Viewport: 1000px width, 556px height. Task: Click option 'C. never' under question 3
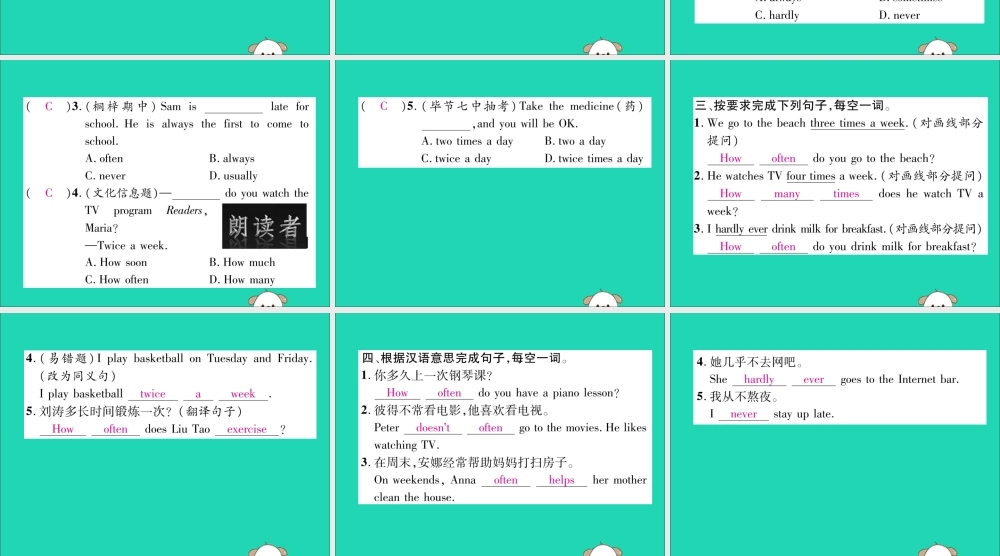click(x=105, y=175)
